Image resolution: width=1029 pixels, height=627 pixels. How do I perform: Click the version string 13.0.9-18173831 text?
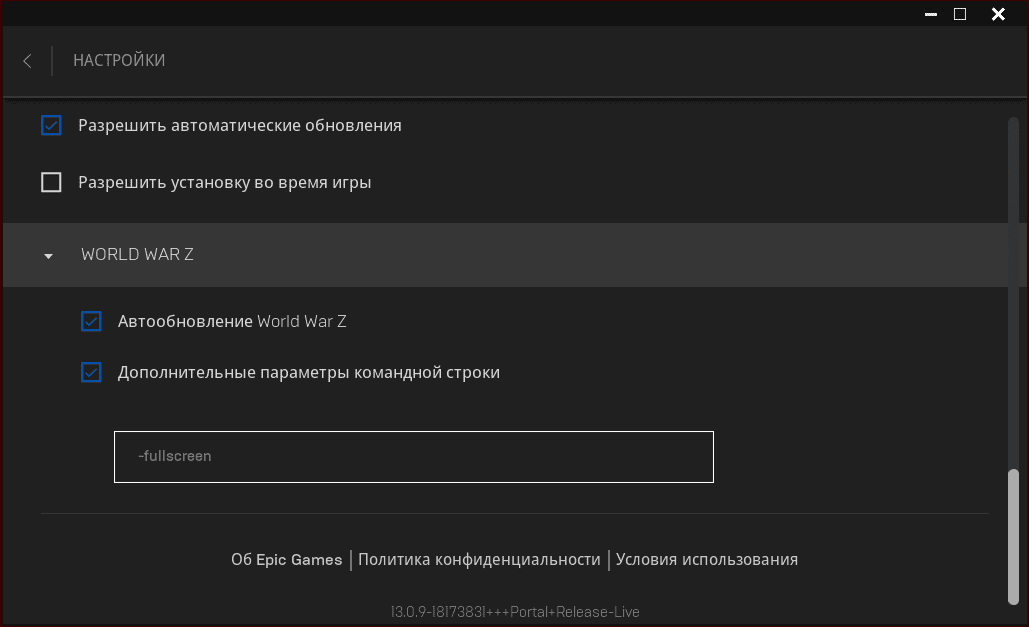(514, 612)
